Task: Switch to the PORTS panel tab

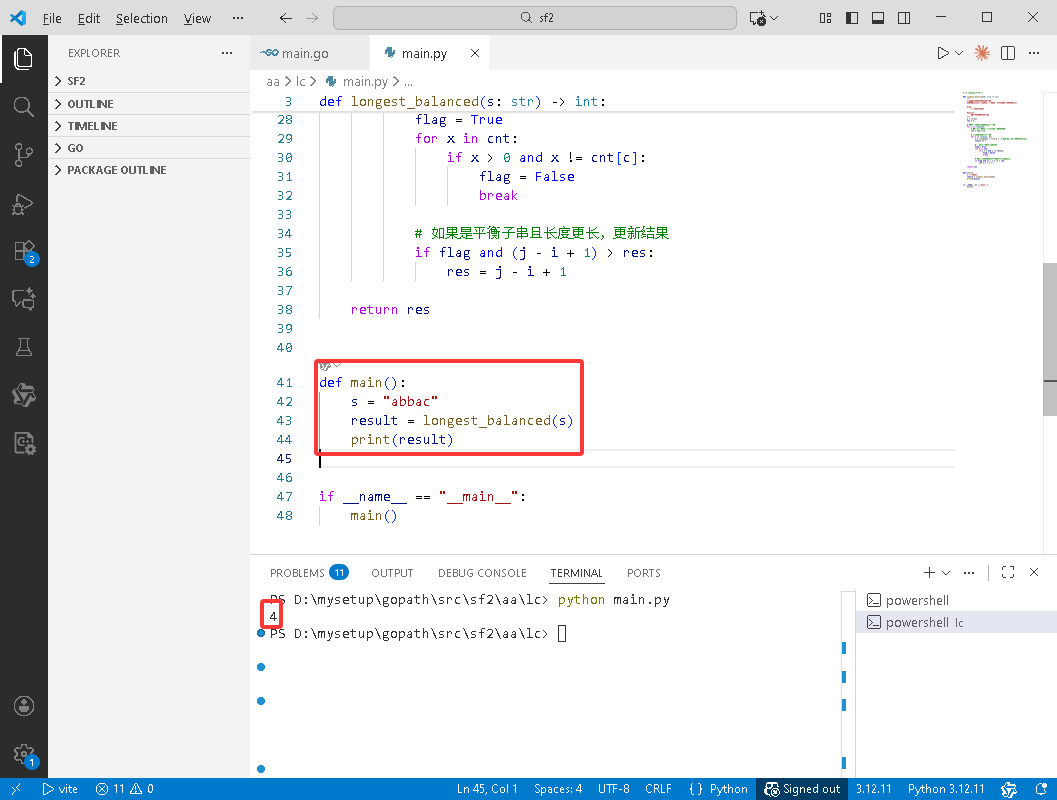Action: [644, 573]
